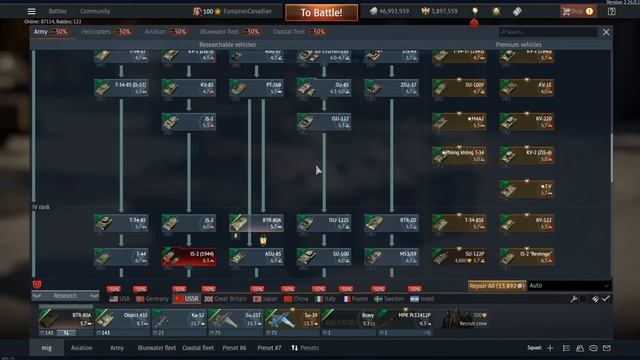The image size is (640, 360).
Task: Select the Germany nation
Action: pos(152,299)
